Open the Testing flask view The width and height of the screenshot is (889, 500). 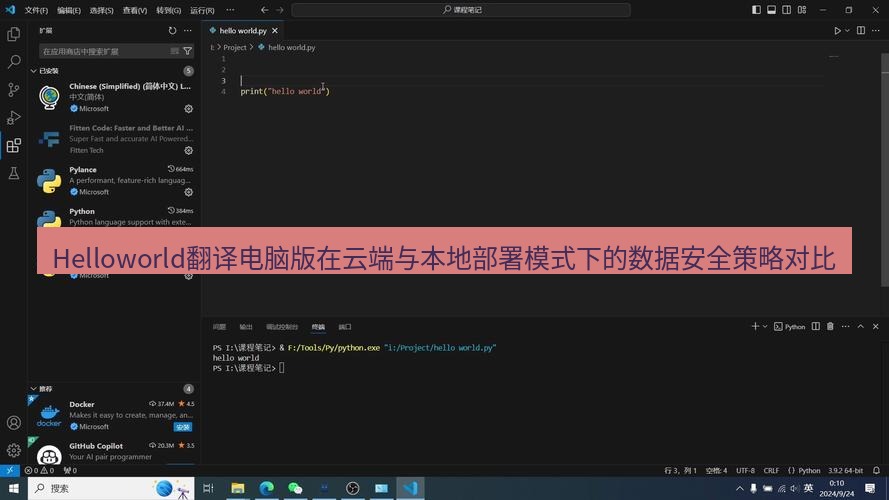click(14, 173)
